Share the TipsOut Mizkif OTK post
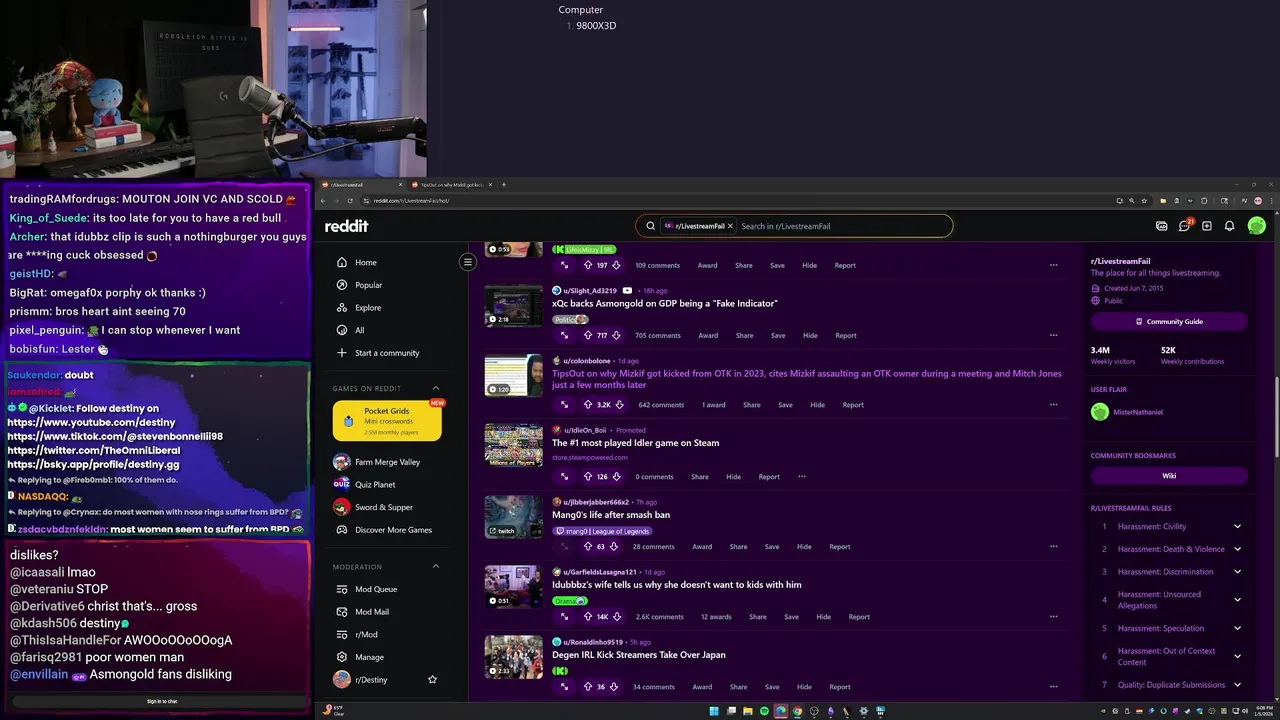Screen dimensions: 1280x720 (x=752, y=405)
